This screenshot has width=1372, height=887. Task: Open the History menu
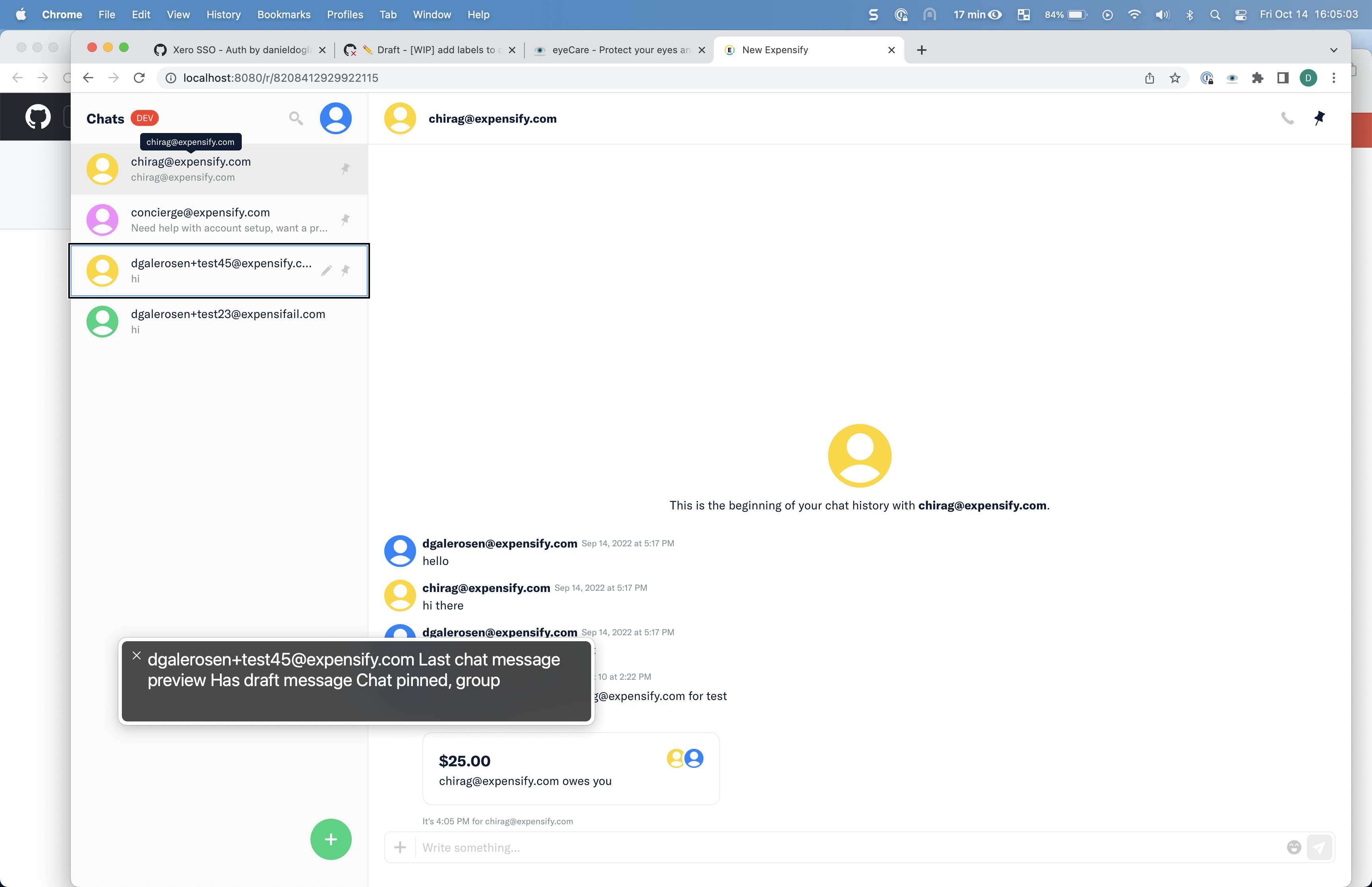point(224,14)
